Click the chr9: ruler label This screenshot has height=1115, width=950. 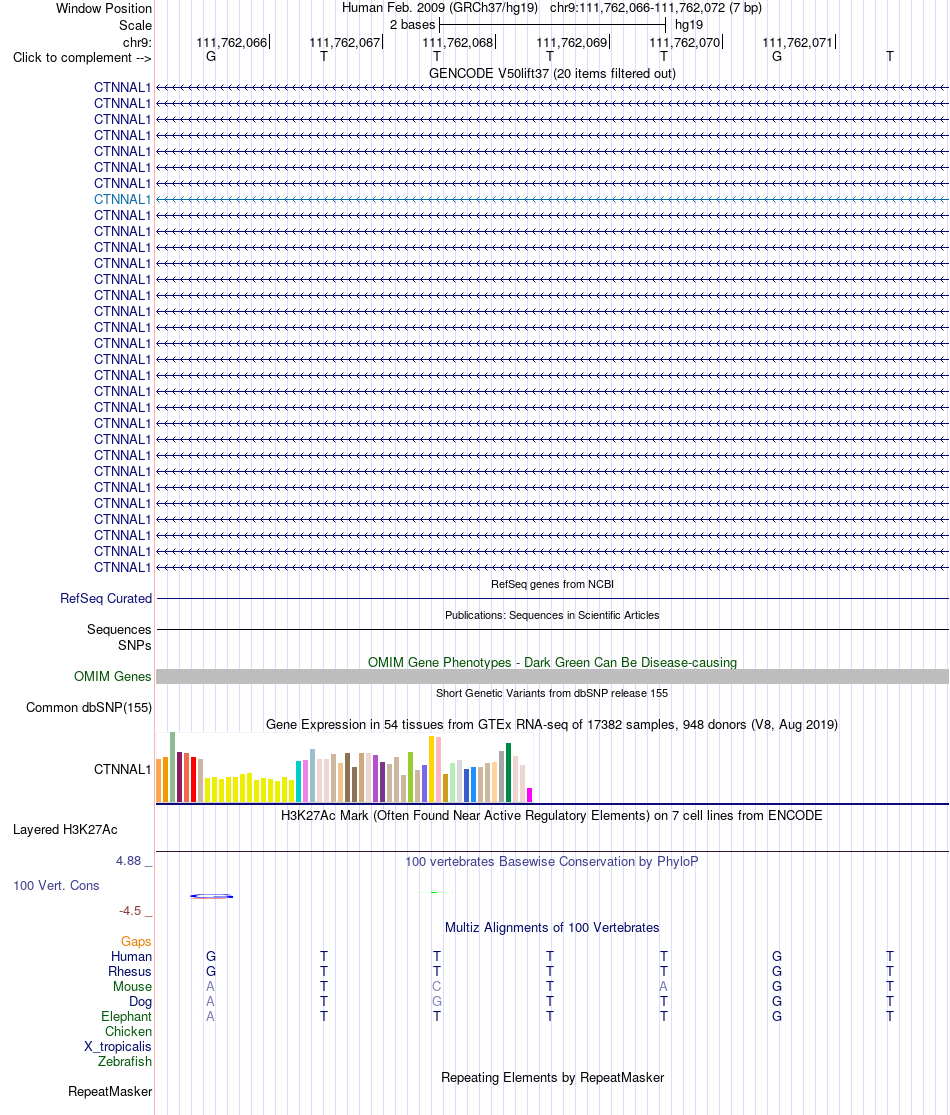pyautogui.click(x=137, y=43)
